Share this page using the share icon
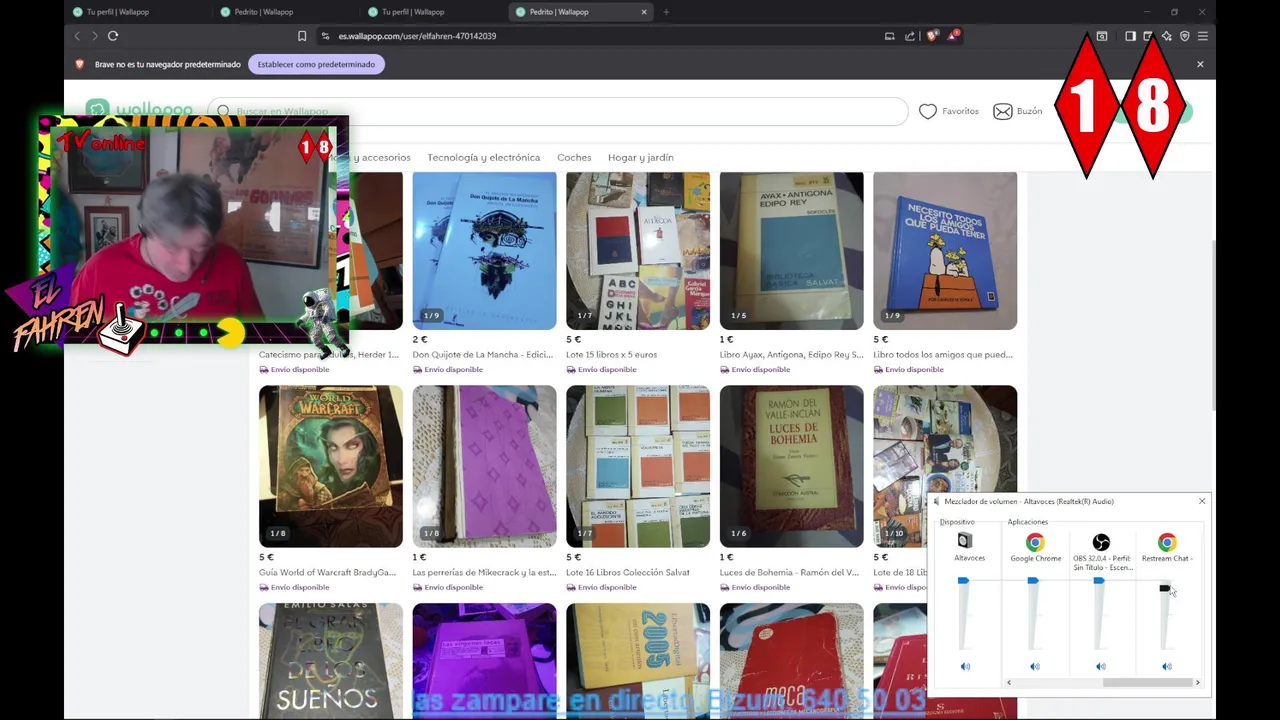1280x720 pixels. pyautogui.click(x=910, y=36)
